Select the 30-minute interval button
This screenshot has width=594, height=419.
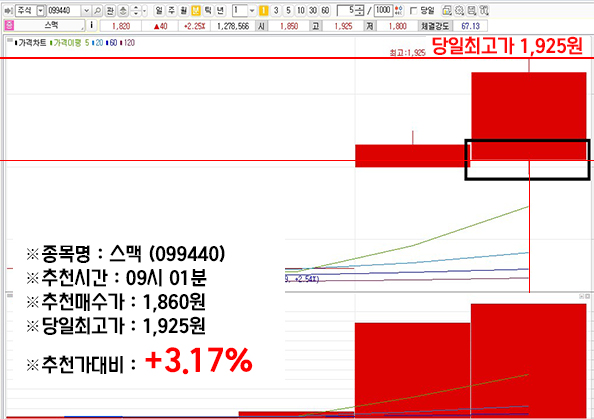pyautogui.click(x=313, y=11)
